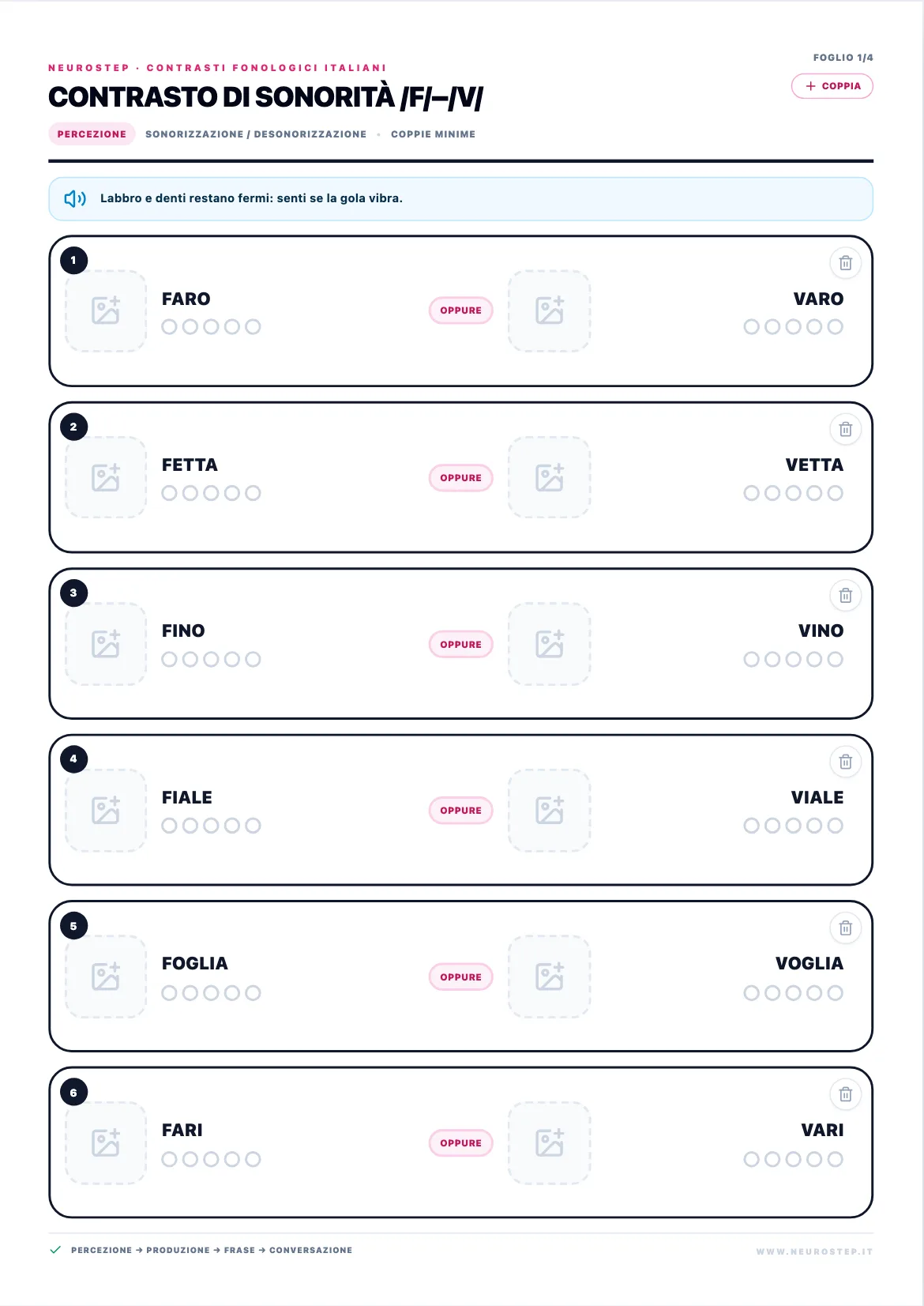Select the PERCEZIONE tag
This screenshot has width=924, height=1306.
click(92, 134)
